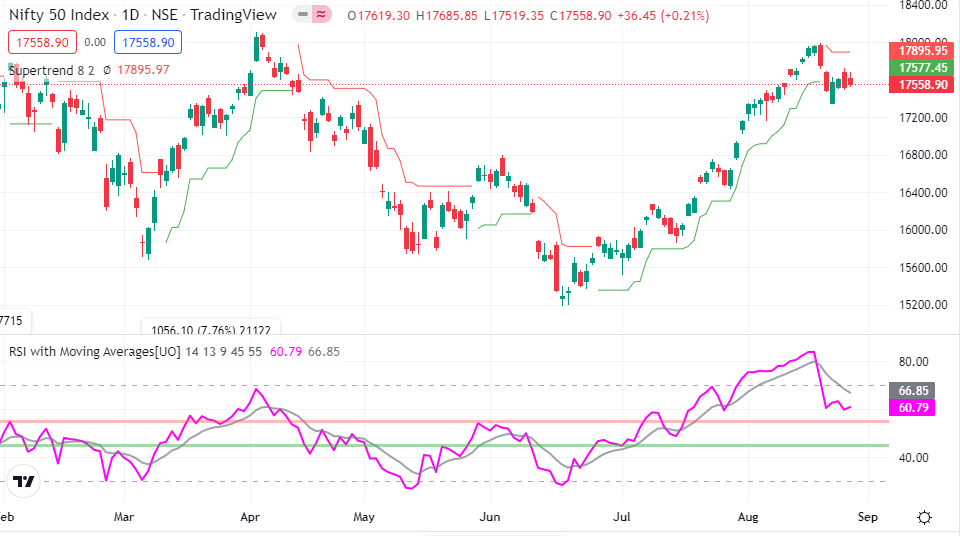The width and height of the screenshot is (960, 536).
Task: Click the Sep label on time axis
Action: point(866,517)
